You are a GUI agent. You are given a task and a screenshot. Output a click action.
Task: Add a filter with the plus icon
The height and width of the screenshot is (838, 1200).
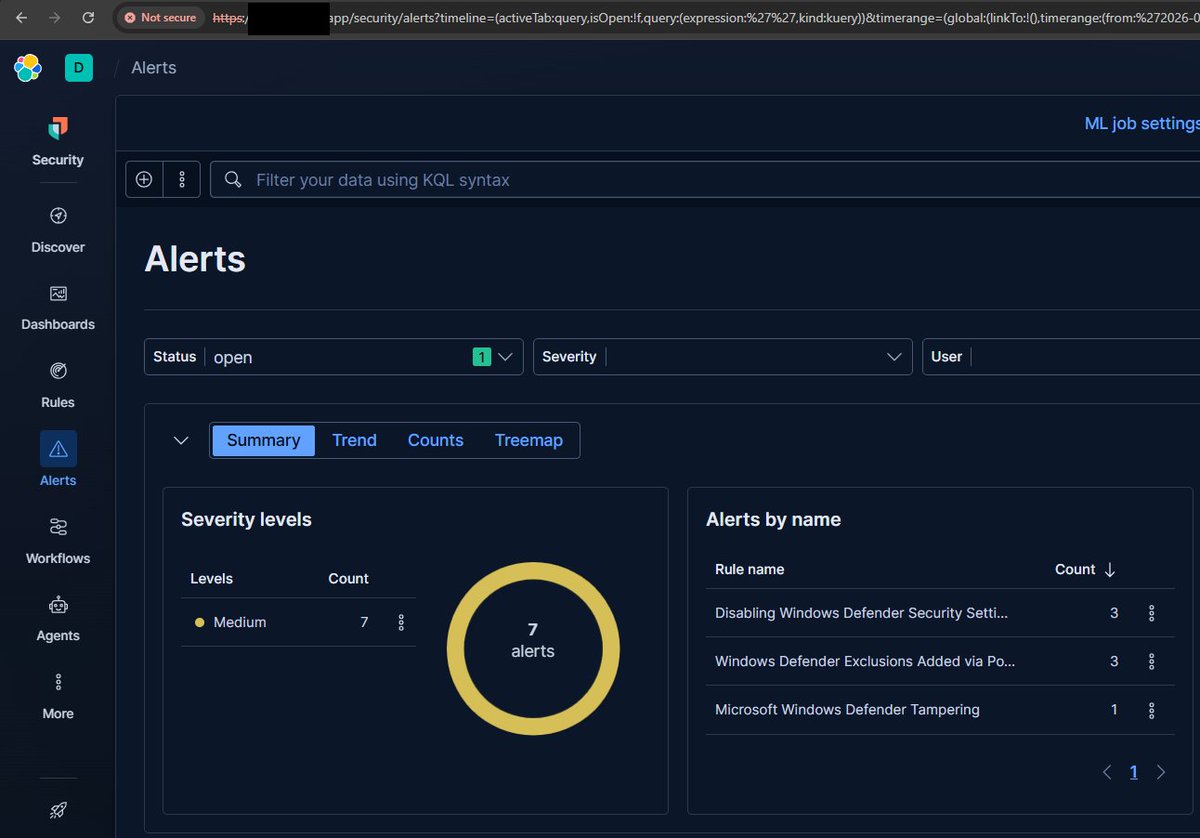coord(144,179)
